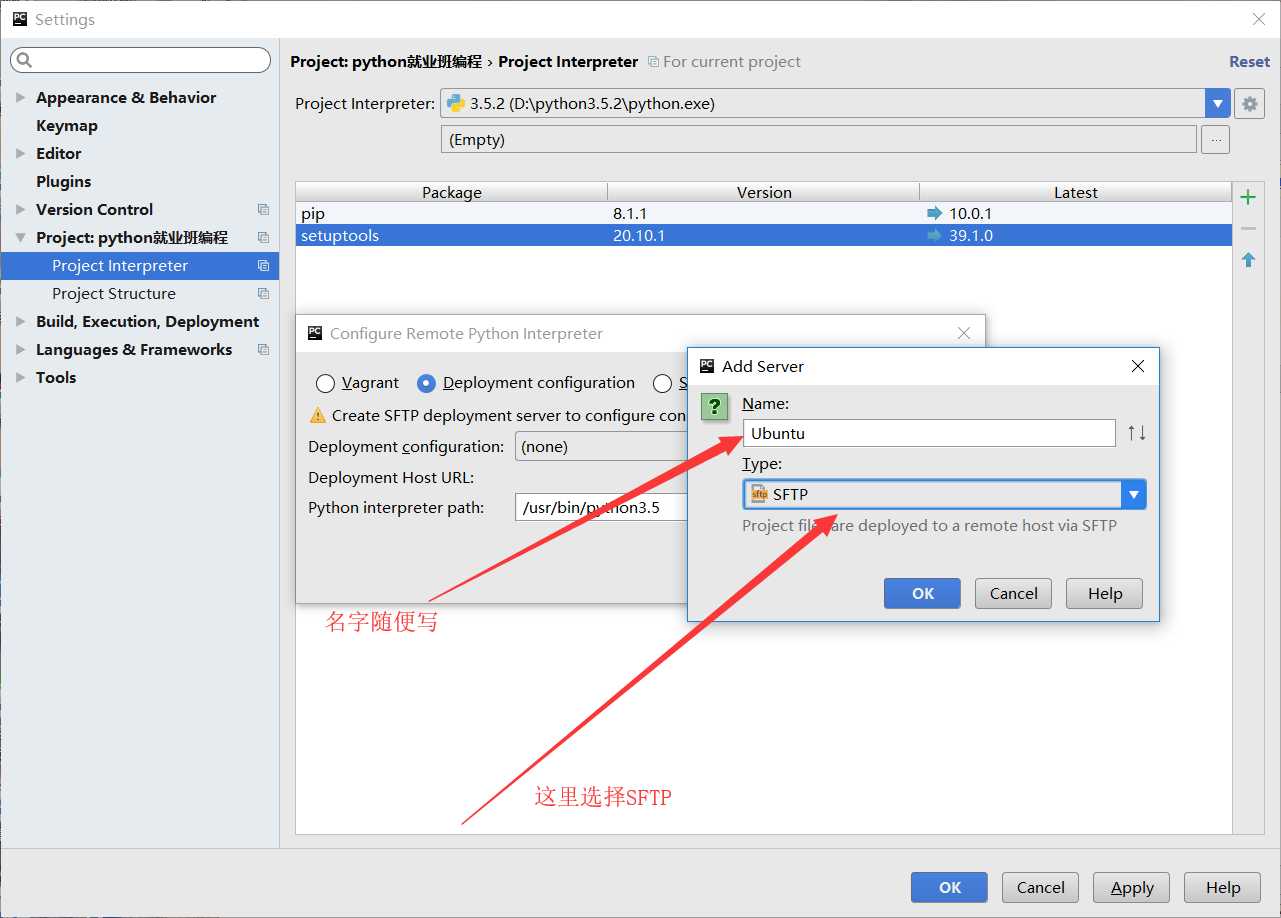The height and width of the screenshot is (918, 1281).
Task: Select the radio button partly hidden by Add Server
Action: [x=662, y=383]
